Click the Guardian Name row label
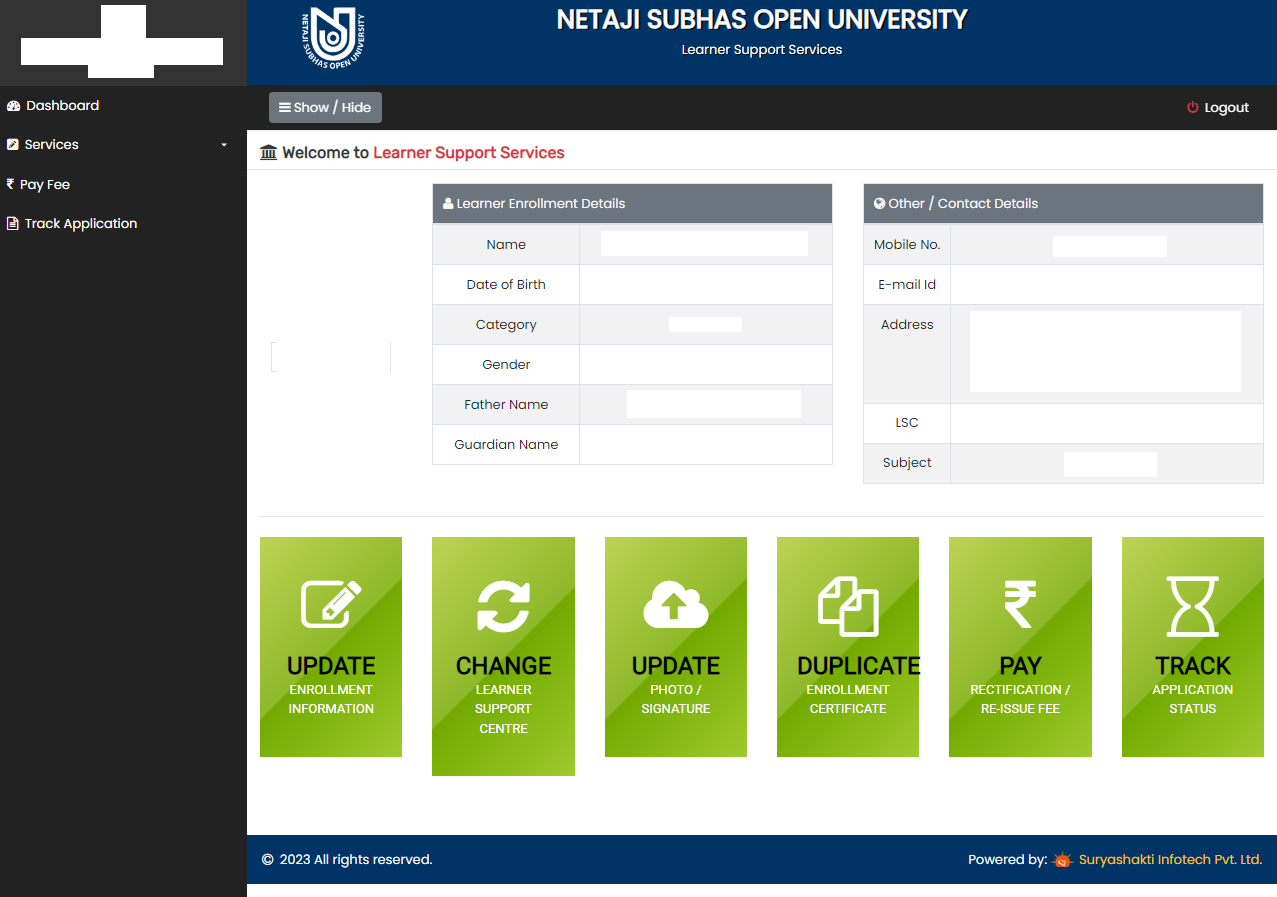The image size is (1277, 897). point(506,445)
